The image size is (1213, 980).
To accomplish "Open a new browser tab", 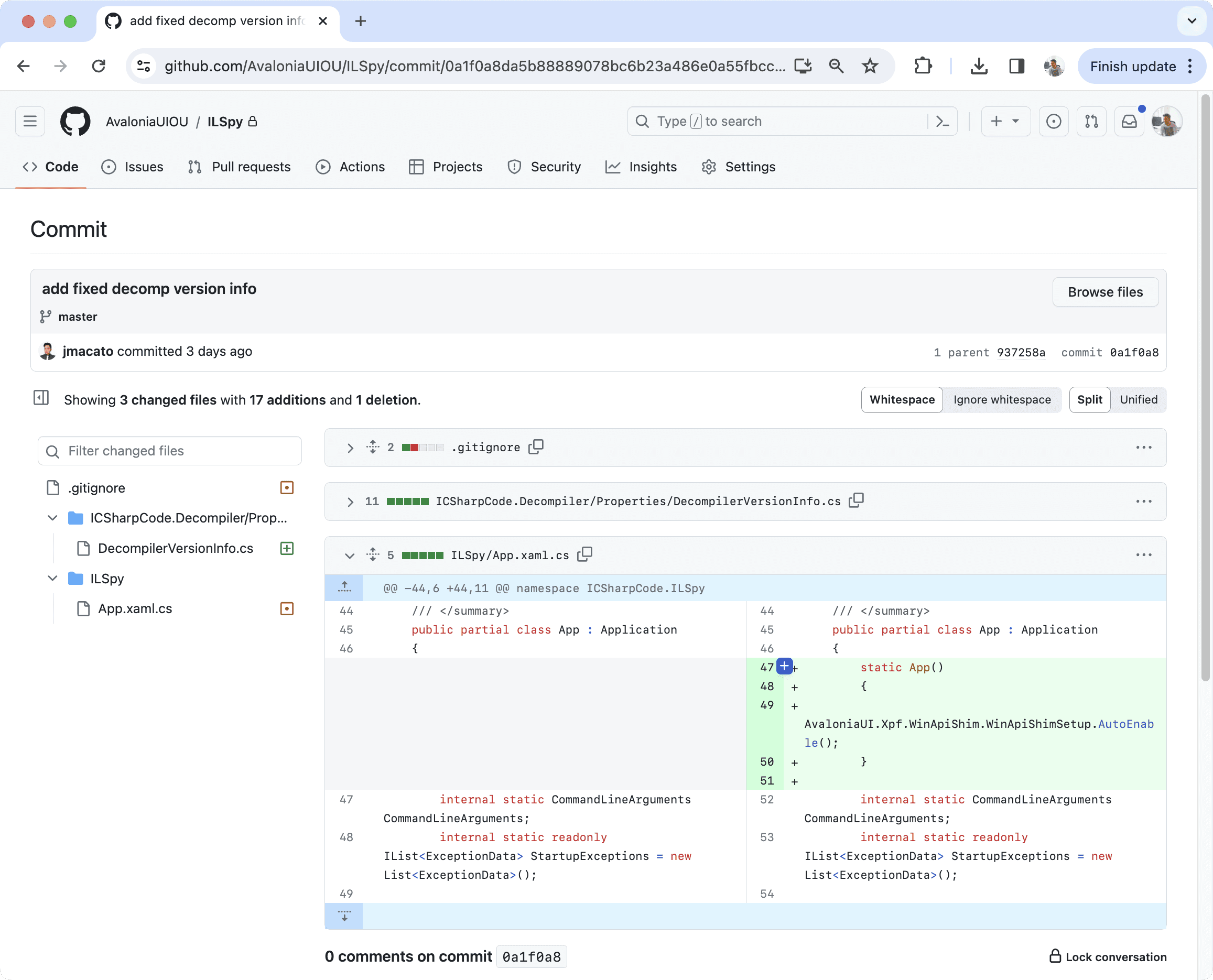I will [360, 21].
